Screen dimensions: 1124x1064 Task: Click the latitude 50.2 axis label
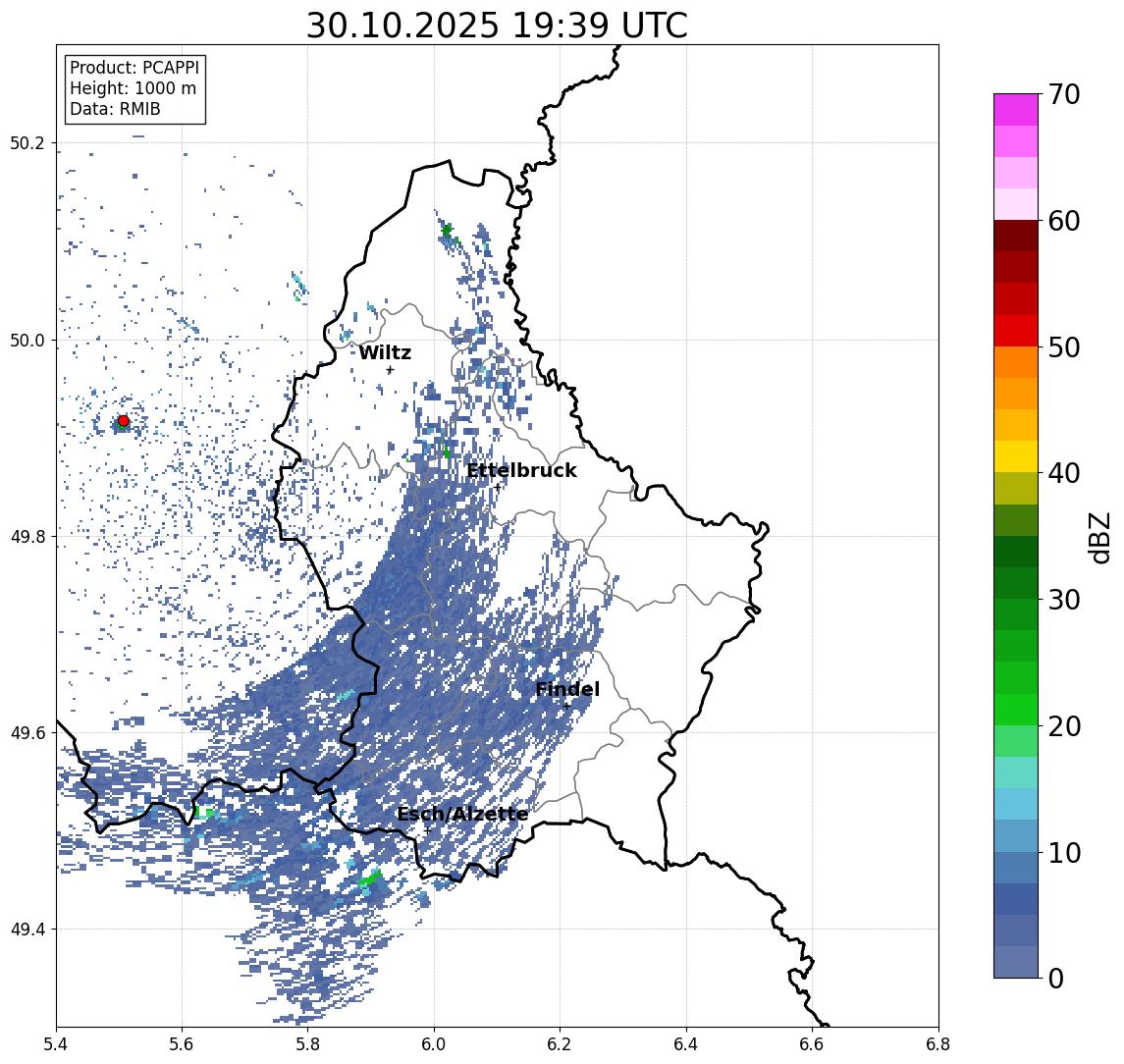[27, 142]
